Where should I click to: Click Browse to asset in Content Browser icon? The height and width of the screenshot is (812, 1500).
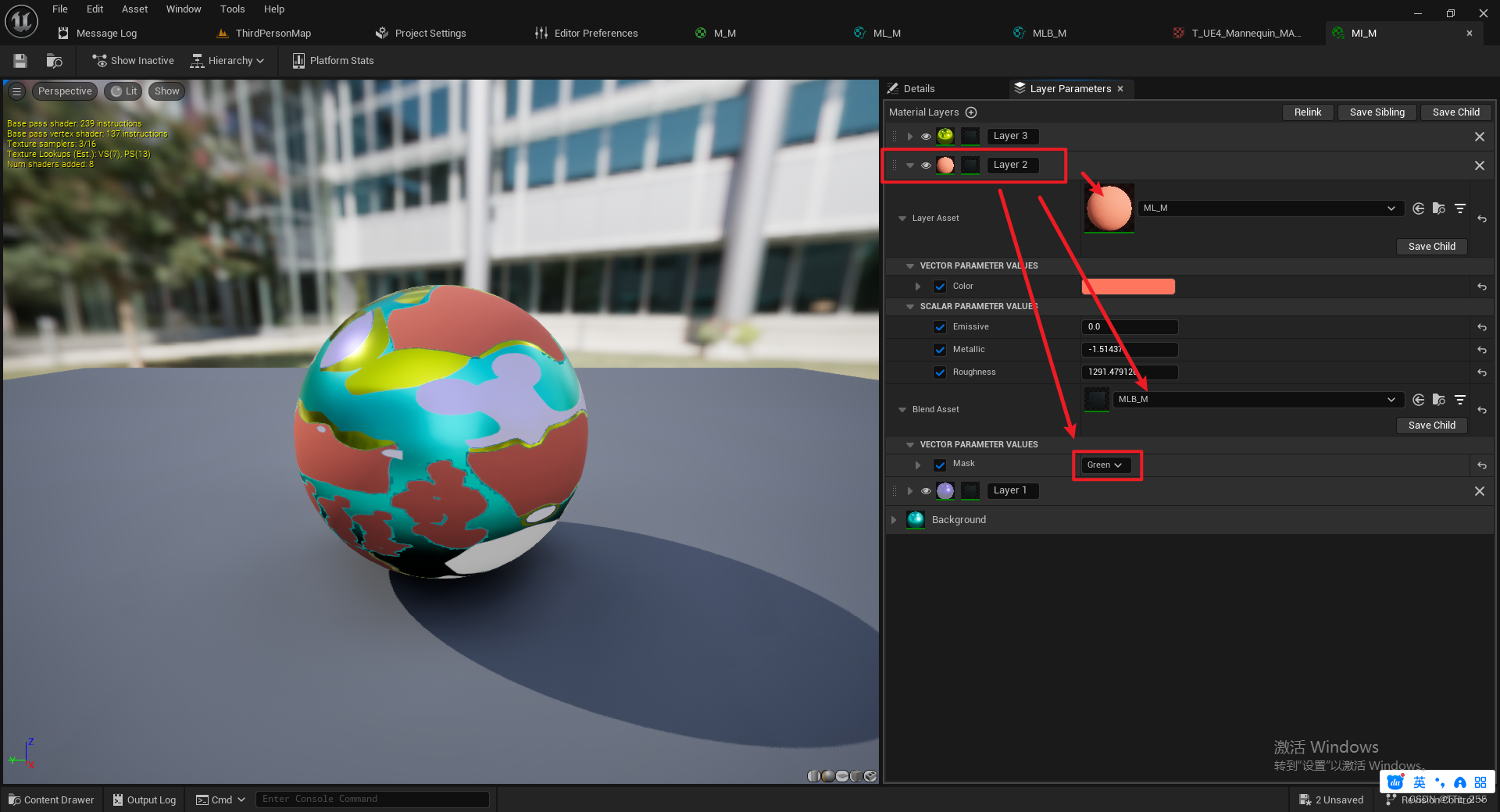54,61
